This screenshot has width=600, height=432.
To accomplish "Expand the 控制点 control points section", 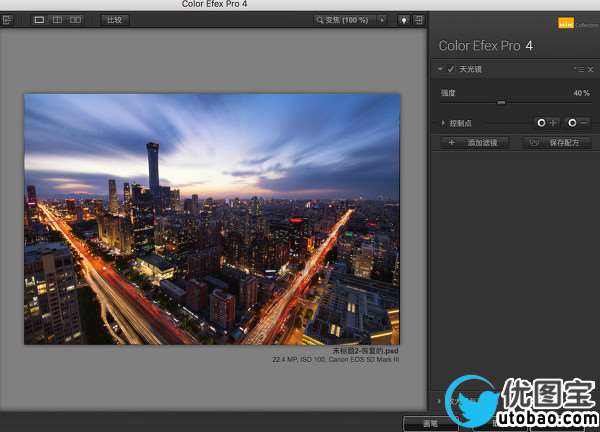I will click(x=443, y=123).
